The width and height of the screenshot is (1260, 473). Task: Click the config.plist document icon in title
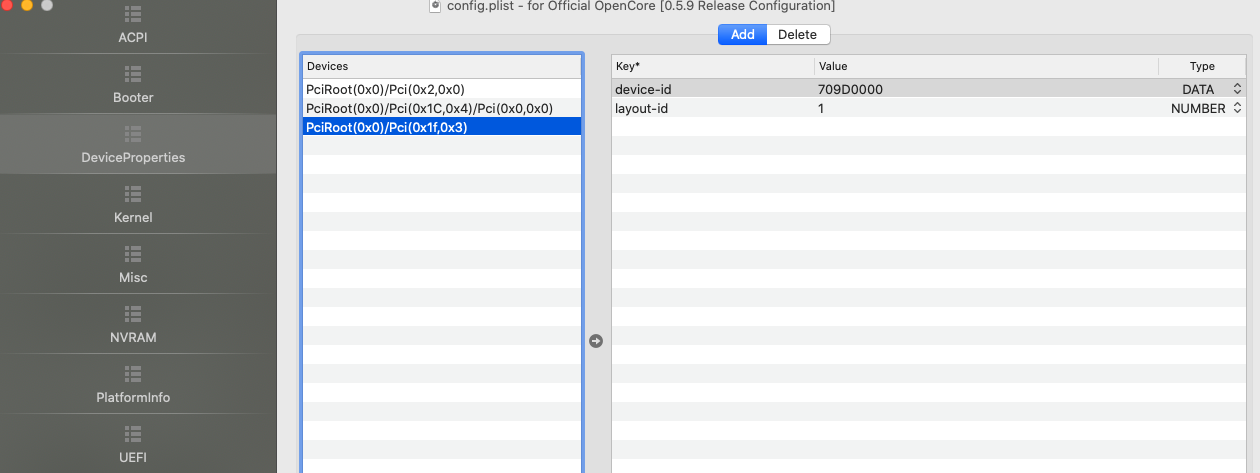pos(435,6)
